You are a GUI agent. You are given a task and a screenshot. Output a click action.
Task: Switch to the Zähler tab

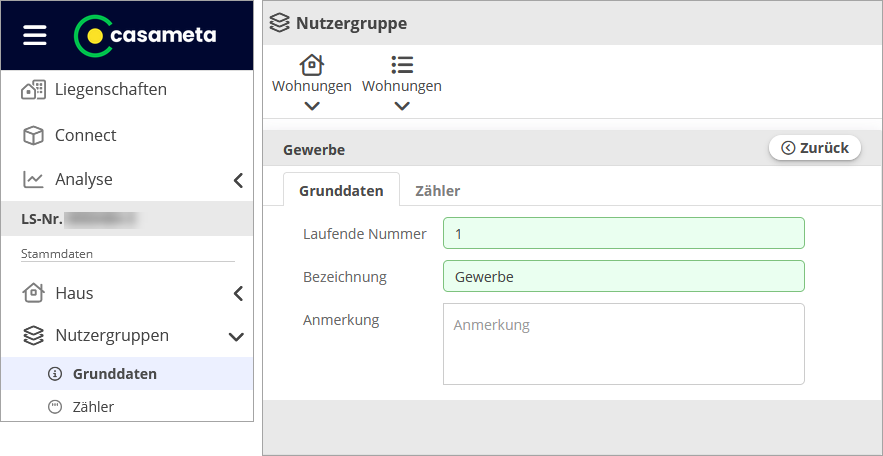437,190
